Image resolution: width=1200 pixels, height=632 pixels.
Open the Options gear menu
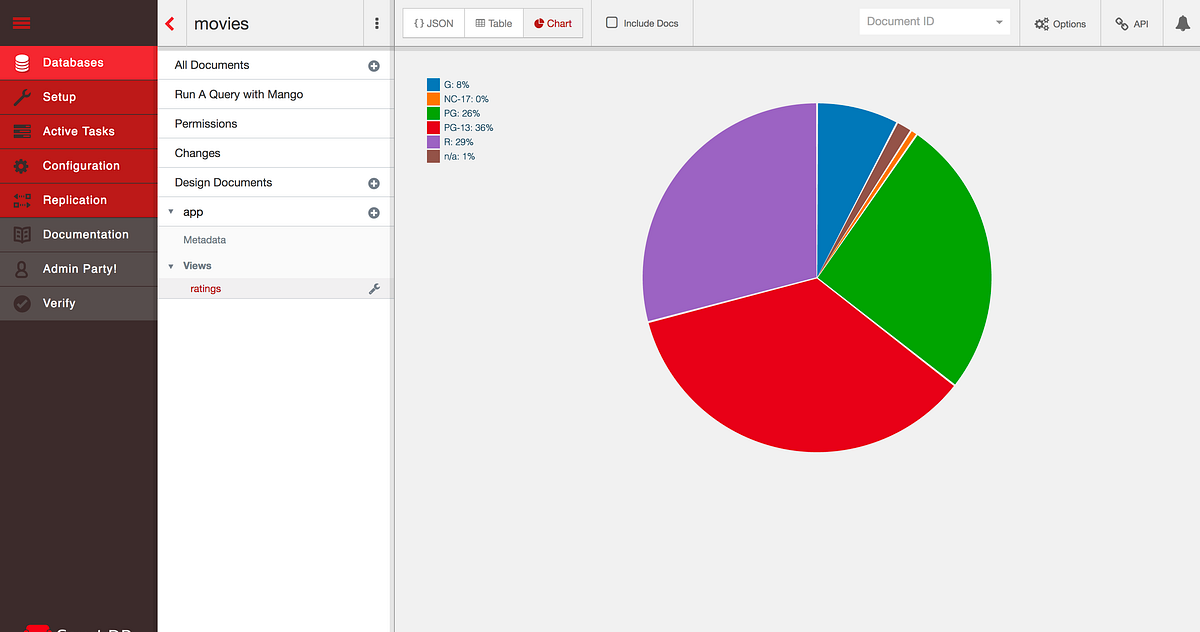(1059, 23)
